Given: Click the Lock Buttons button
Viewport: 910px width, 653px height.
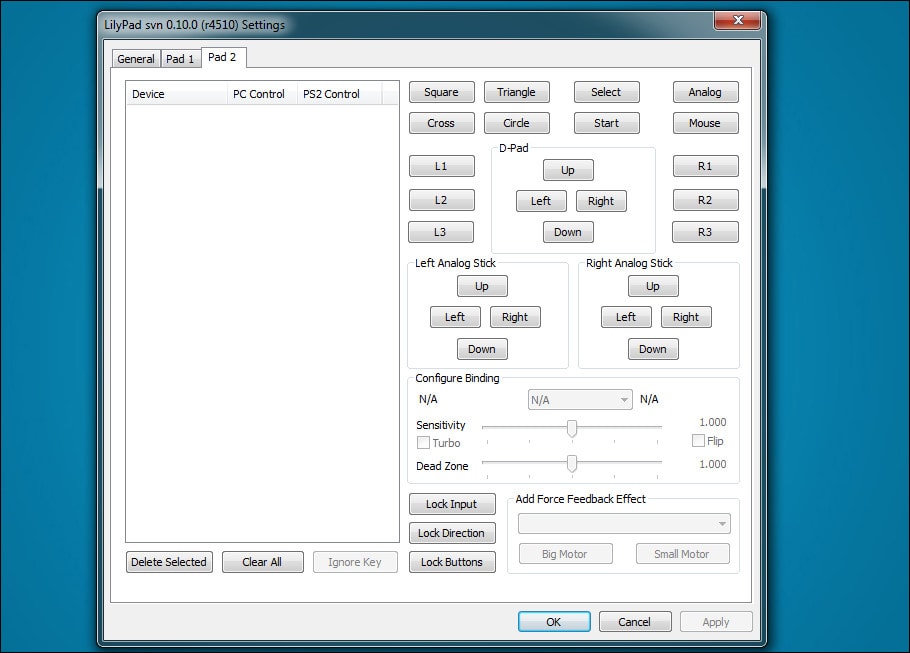Looking at the screenshot, I should [x=452, y=562].
